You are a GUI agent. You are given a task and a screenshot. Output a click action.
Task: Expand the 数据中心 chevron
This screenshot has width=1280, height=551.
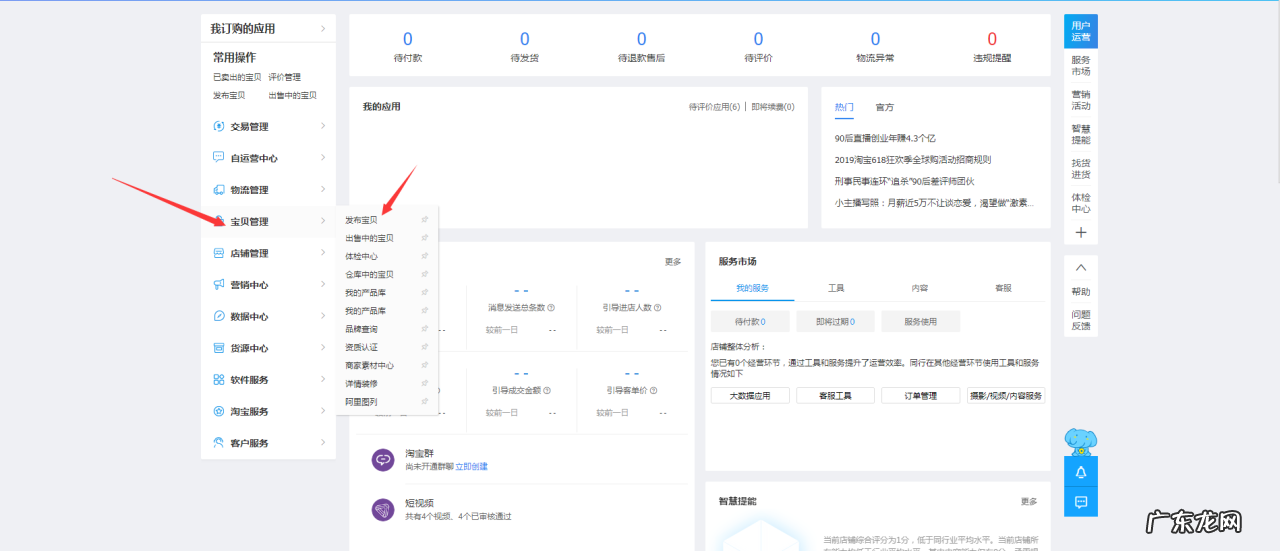pos(323,316)
